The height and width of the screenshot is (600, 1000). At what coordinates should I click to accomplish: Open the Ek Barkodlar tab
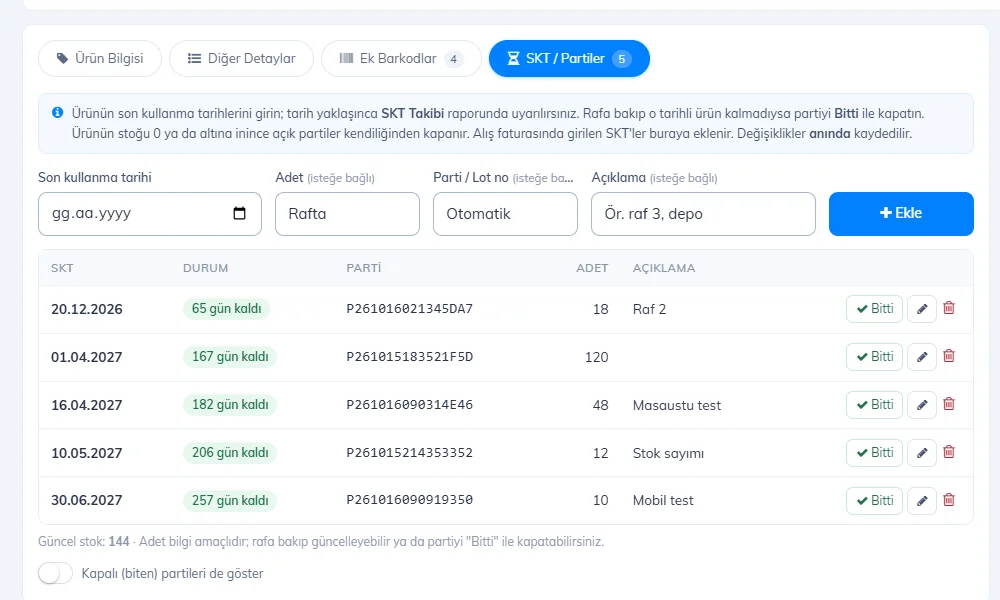(401, 59)
